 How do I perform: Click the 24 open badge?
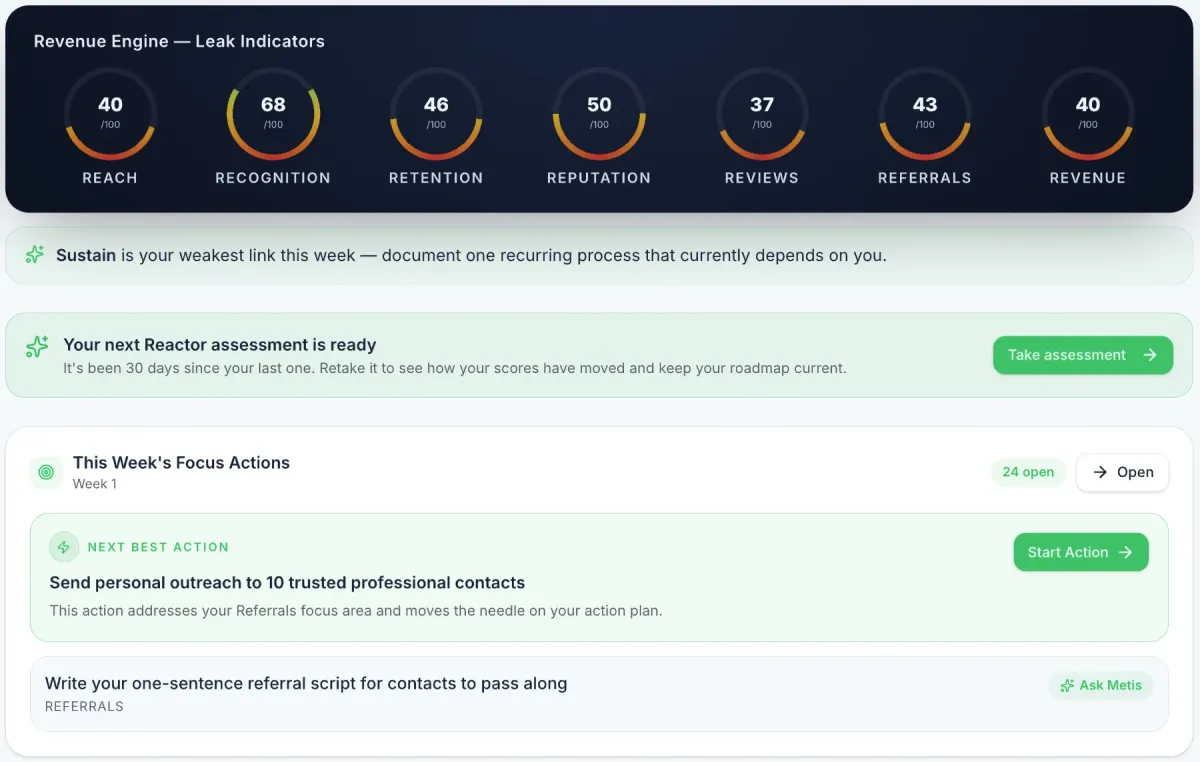coord(1028,472)
